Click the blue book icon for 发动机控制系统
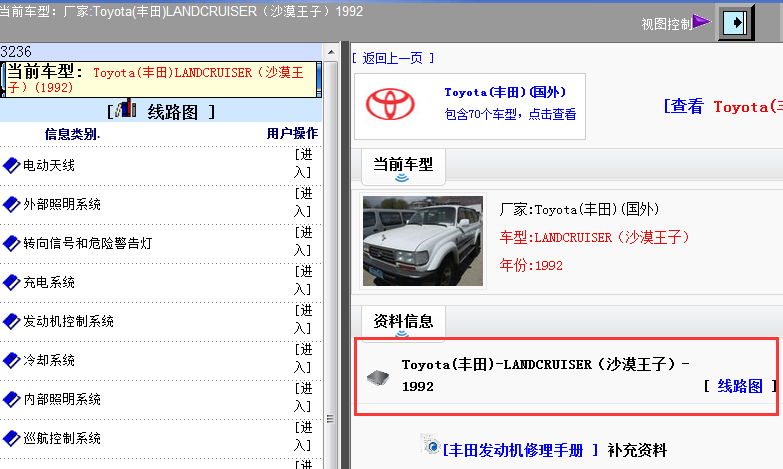This screenshot has height=469, width=783. point(11,321)
